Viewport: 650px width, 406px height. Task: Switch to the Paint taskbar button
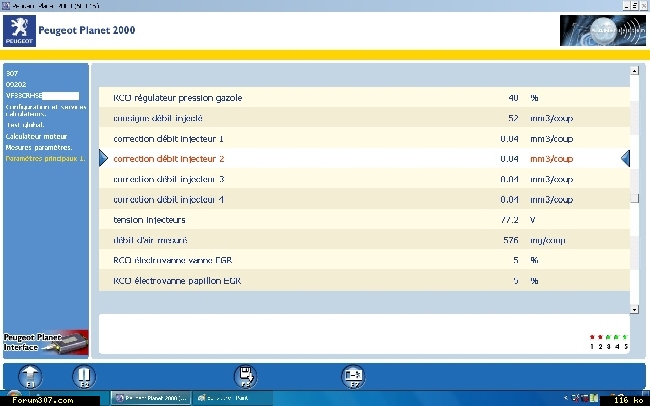click(x=232, y=398)
